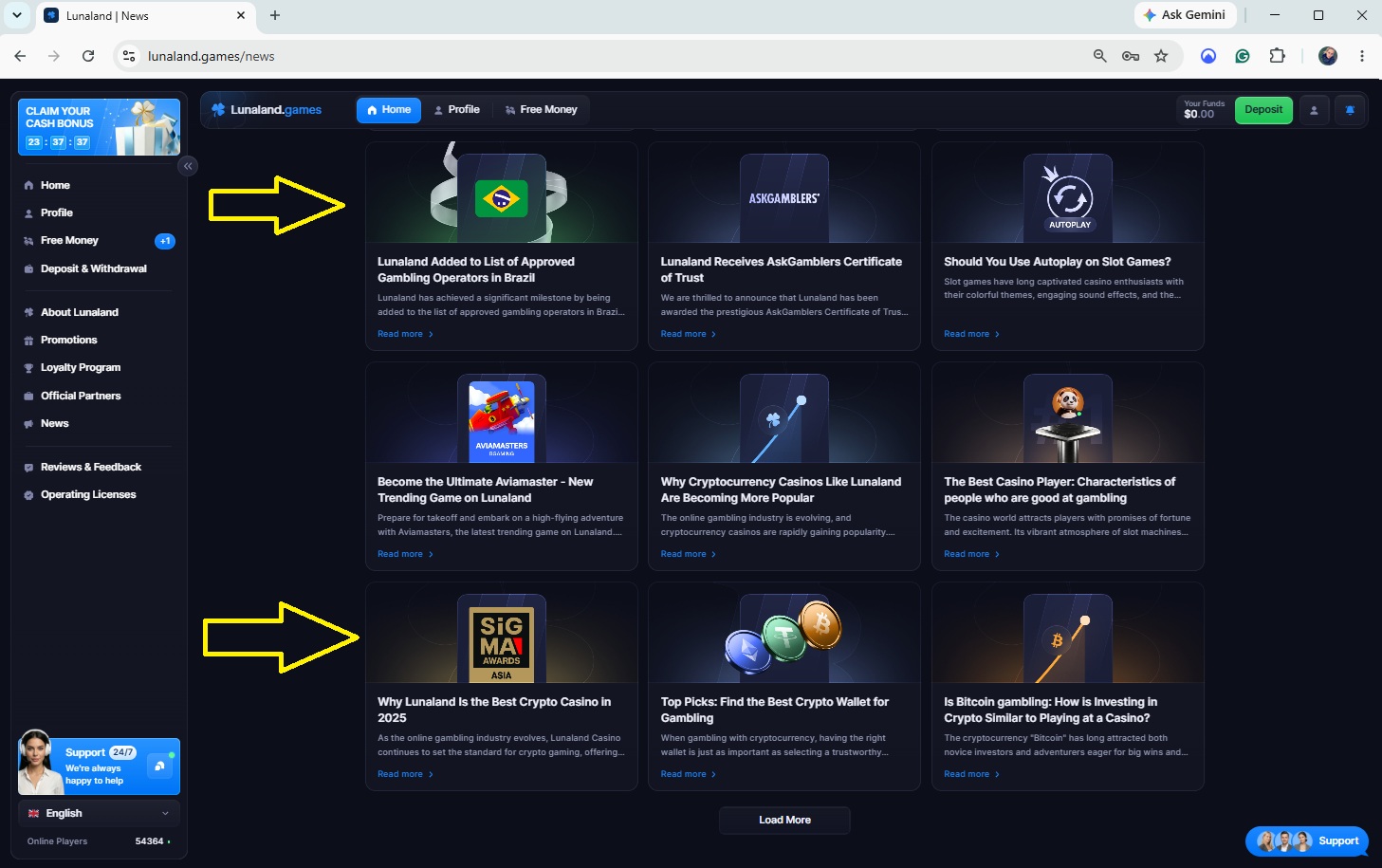Click Ask Gemini button in title bar
Image resolution: width=1382 pixels, height=868 pixels.
pos(1185,15)
